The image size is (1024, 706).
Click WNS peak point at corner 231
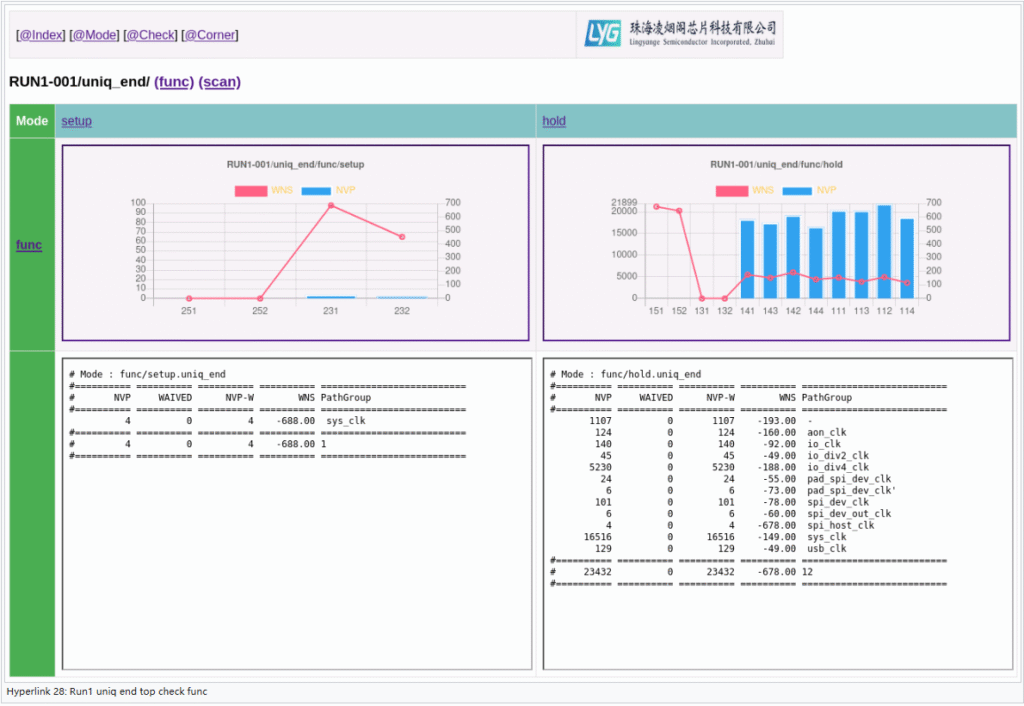pyautogui.click(x=331, y=206)
